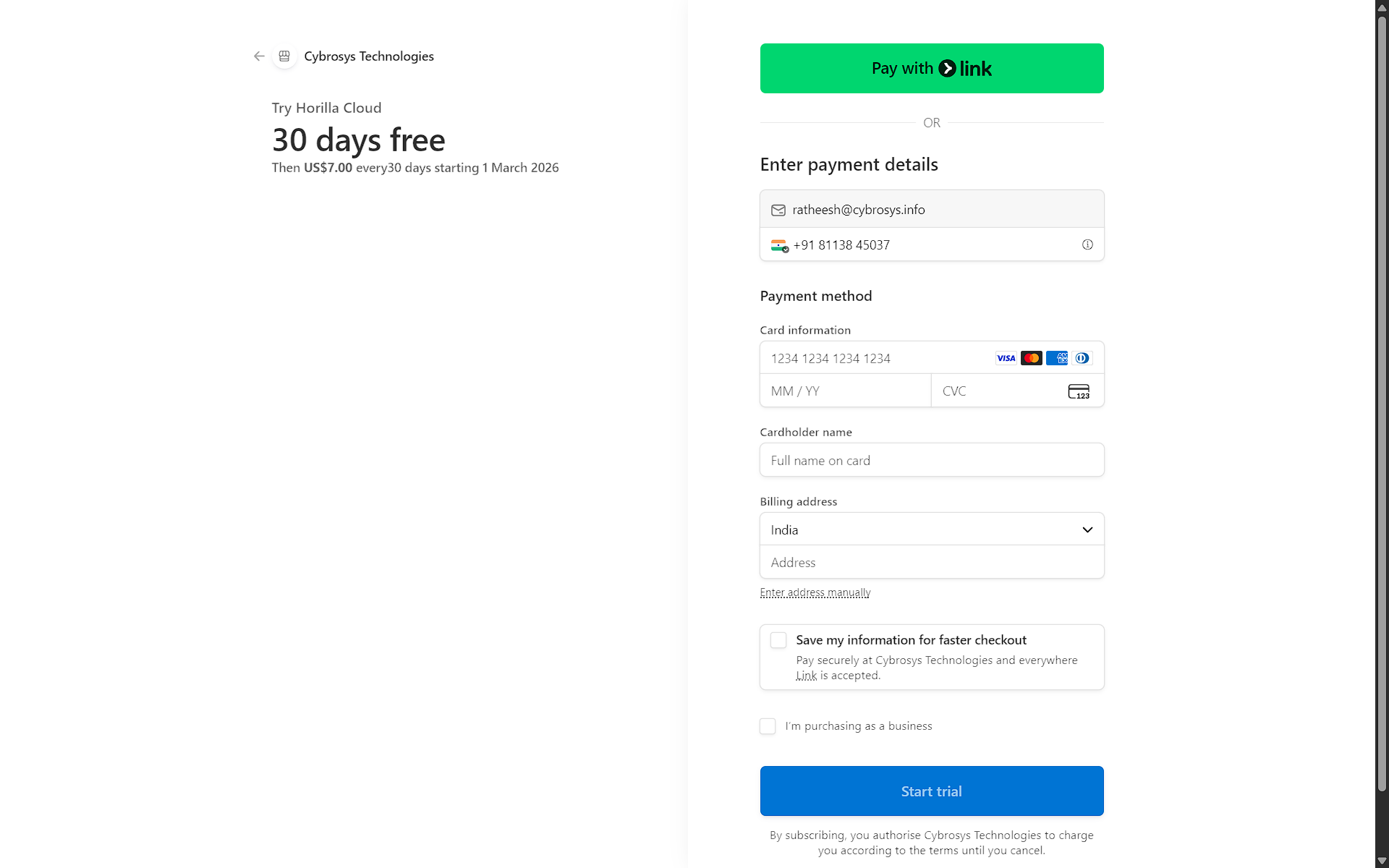Select the American Express logo
This screenshot has width=1389, height=868.
pyautogui.click(x=1057, y=358)
